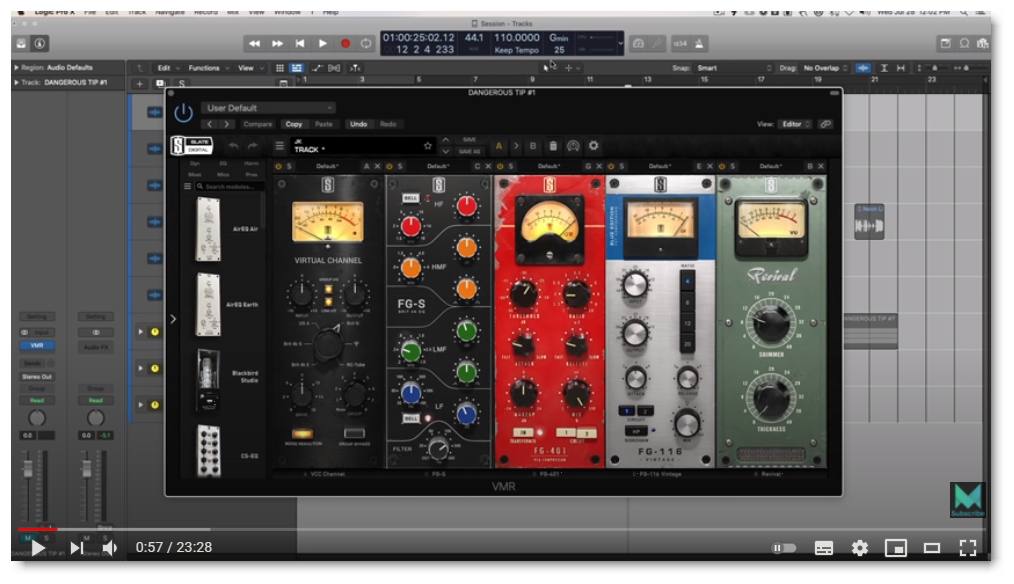1014x584 pixels.
Task: Select VMR preset slot A
Action: [499, 146]
